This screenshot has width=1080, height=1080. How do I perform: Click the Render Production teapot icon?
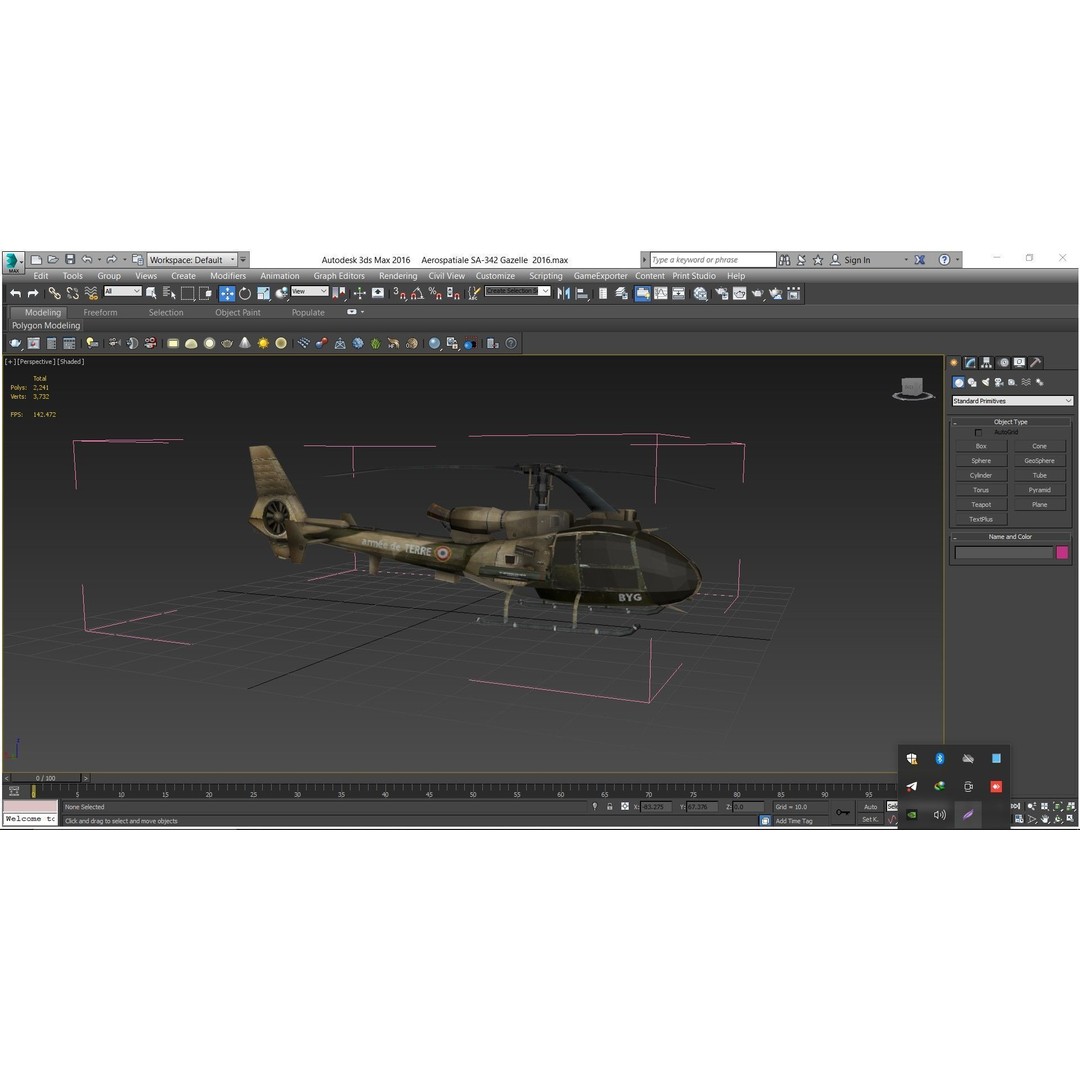[x=758, y=293]
